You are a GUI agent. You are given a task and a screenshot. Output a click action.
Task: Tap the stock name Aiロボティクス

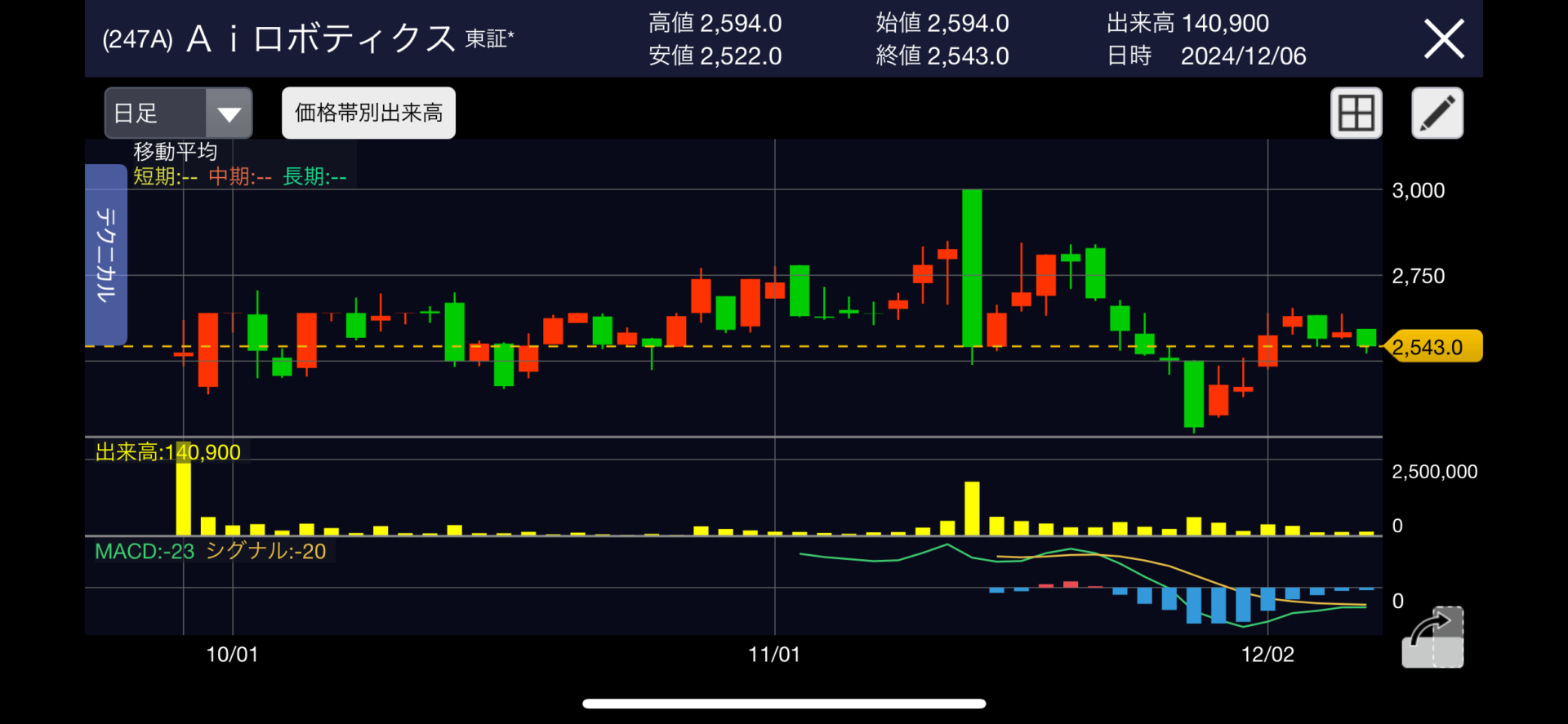click(321, 39)
